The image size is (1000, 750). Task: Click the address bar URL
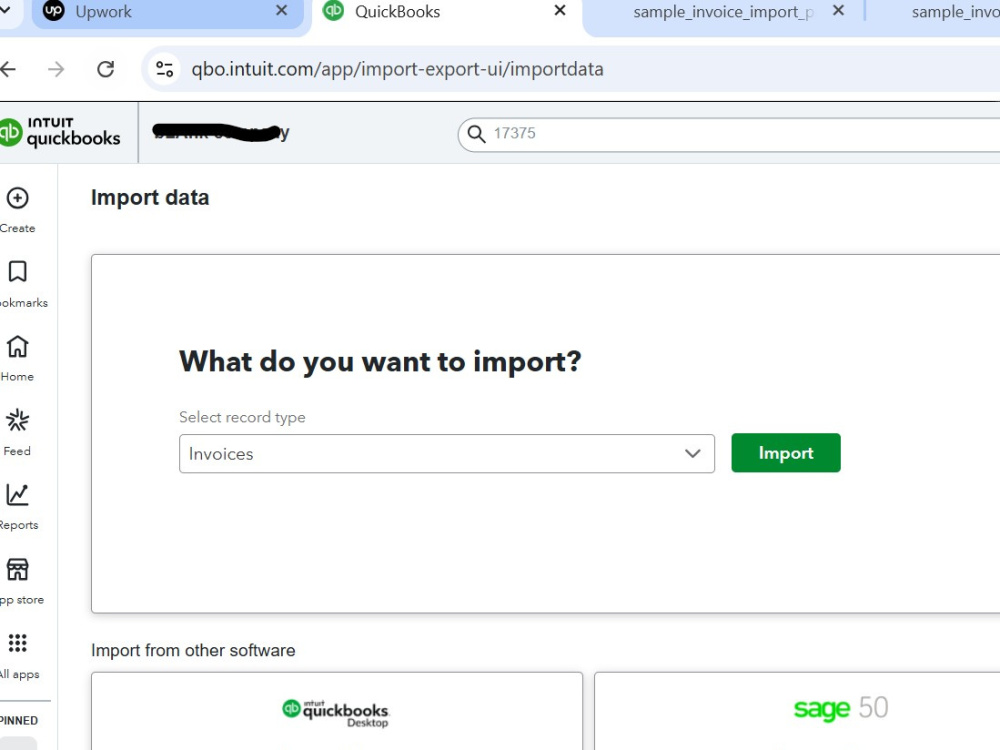(397, 69)
